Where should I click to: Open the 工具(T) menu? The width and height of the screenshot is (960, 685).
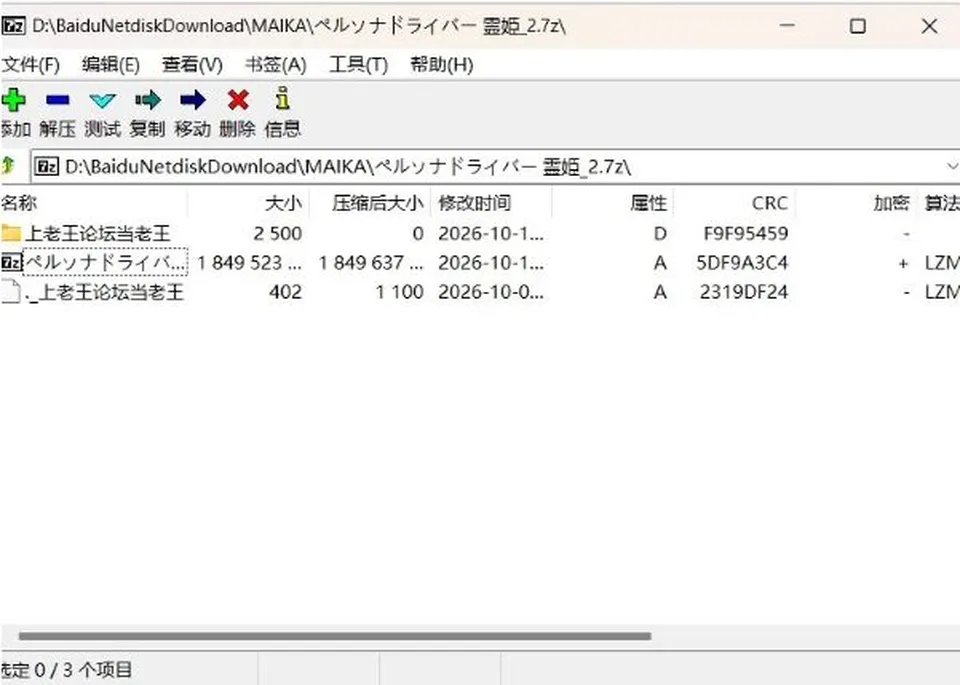click(358, 64)
